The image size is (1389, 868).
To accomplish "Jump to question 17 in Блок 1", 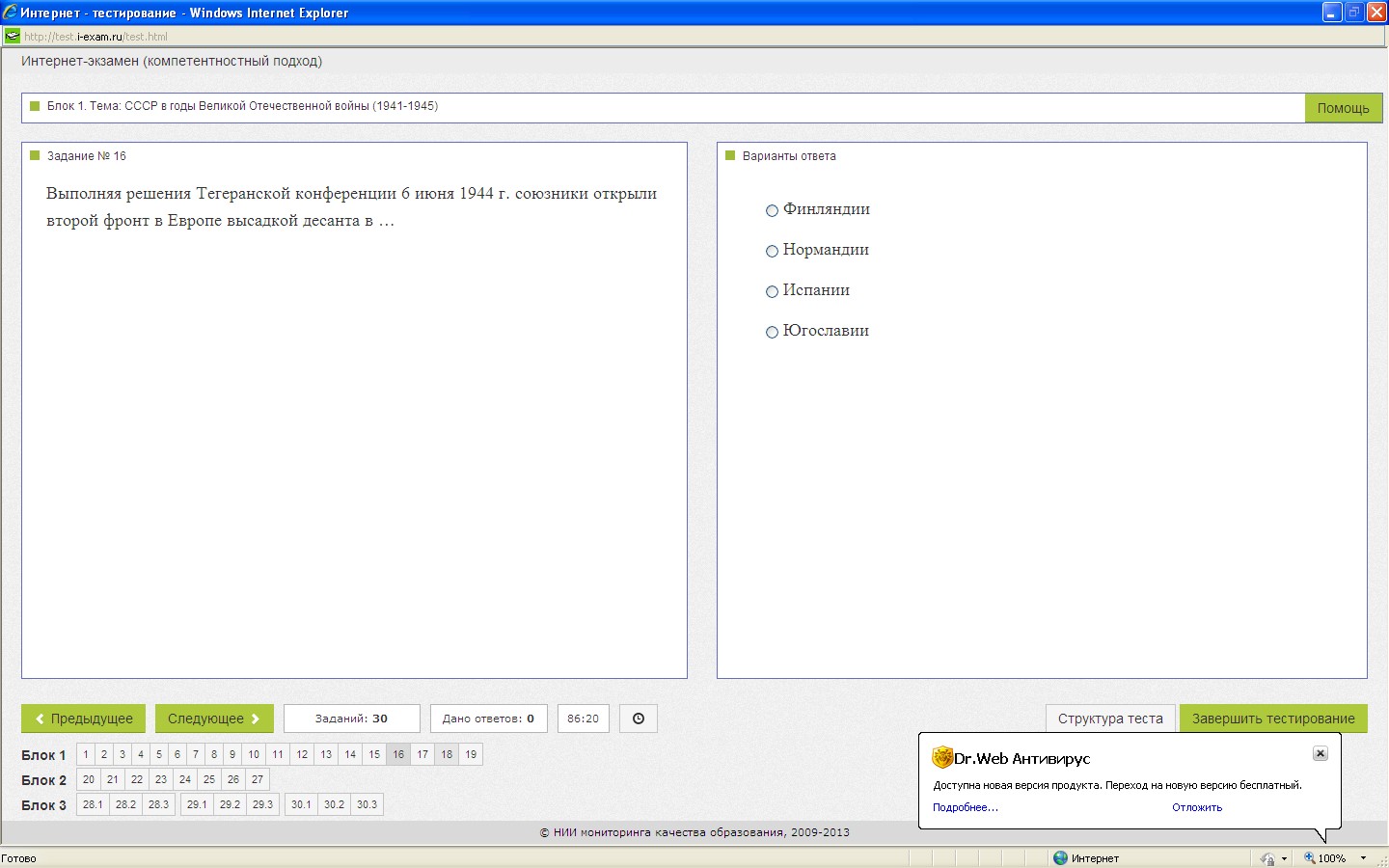I will pos(422,754).
